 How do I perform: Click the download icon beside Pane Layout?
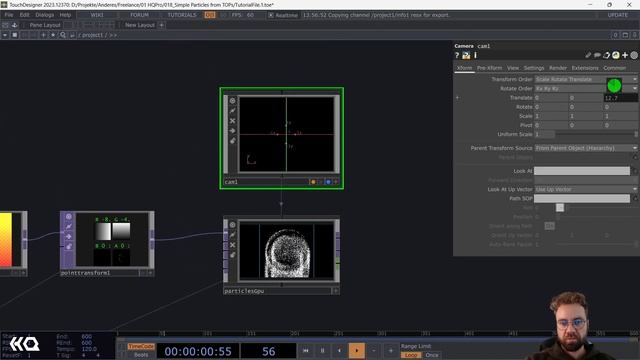[x=15, y=25]
